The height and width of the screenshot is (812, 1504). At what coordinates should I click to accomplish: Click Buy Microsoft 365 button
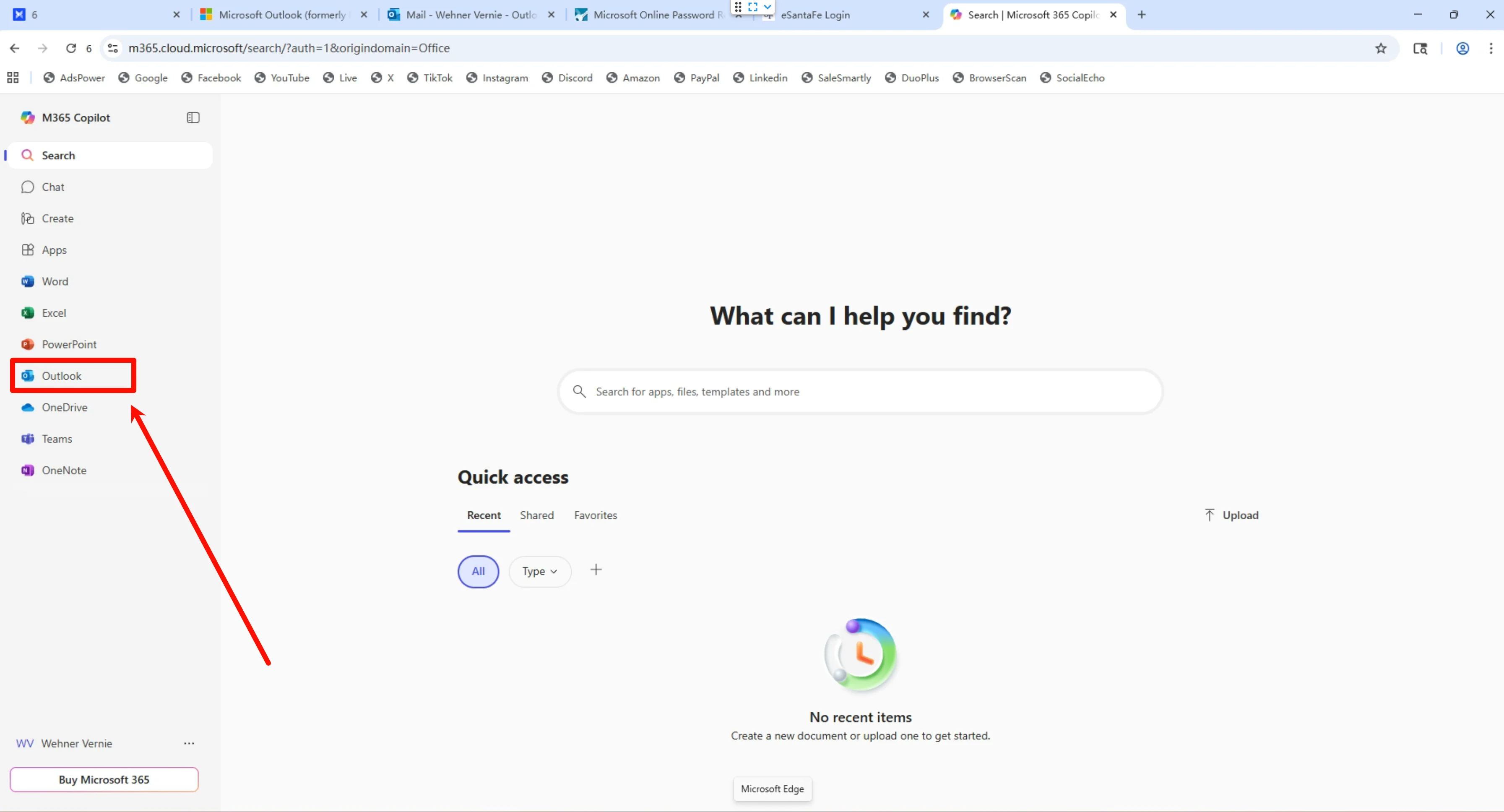(x=104, y=779)
